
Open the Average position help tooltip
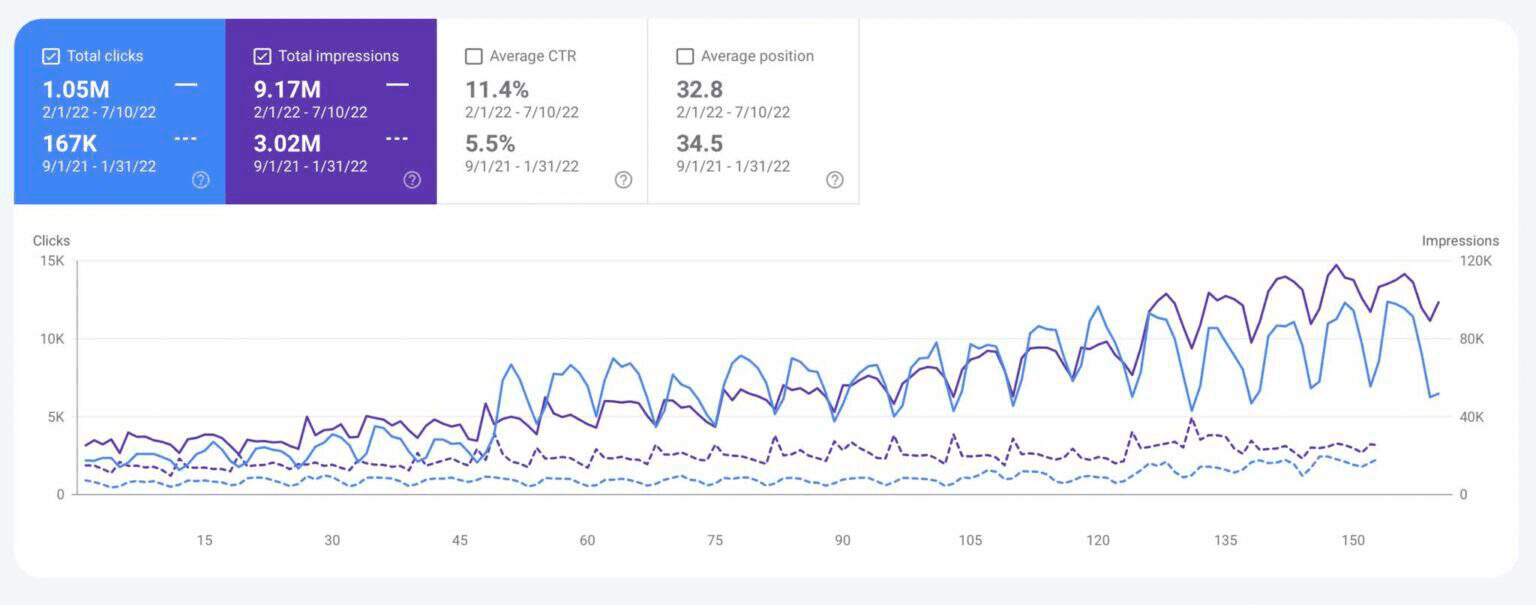(x=835, y=180)
